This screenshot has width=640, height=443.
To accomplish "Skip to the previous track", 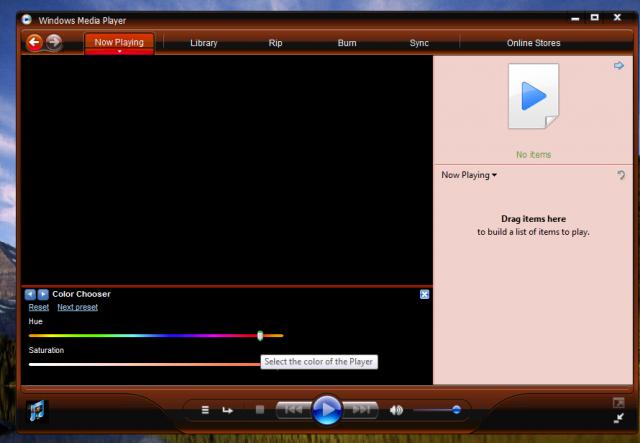I will point(293,410).
